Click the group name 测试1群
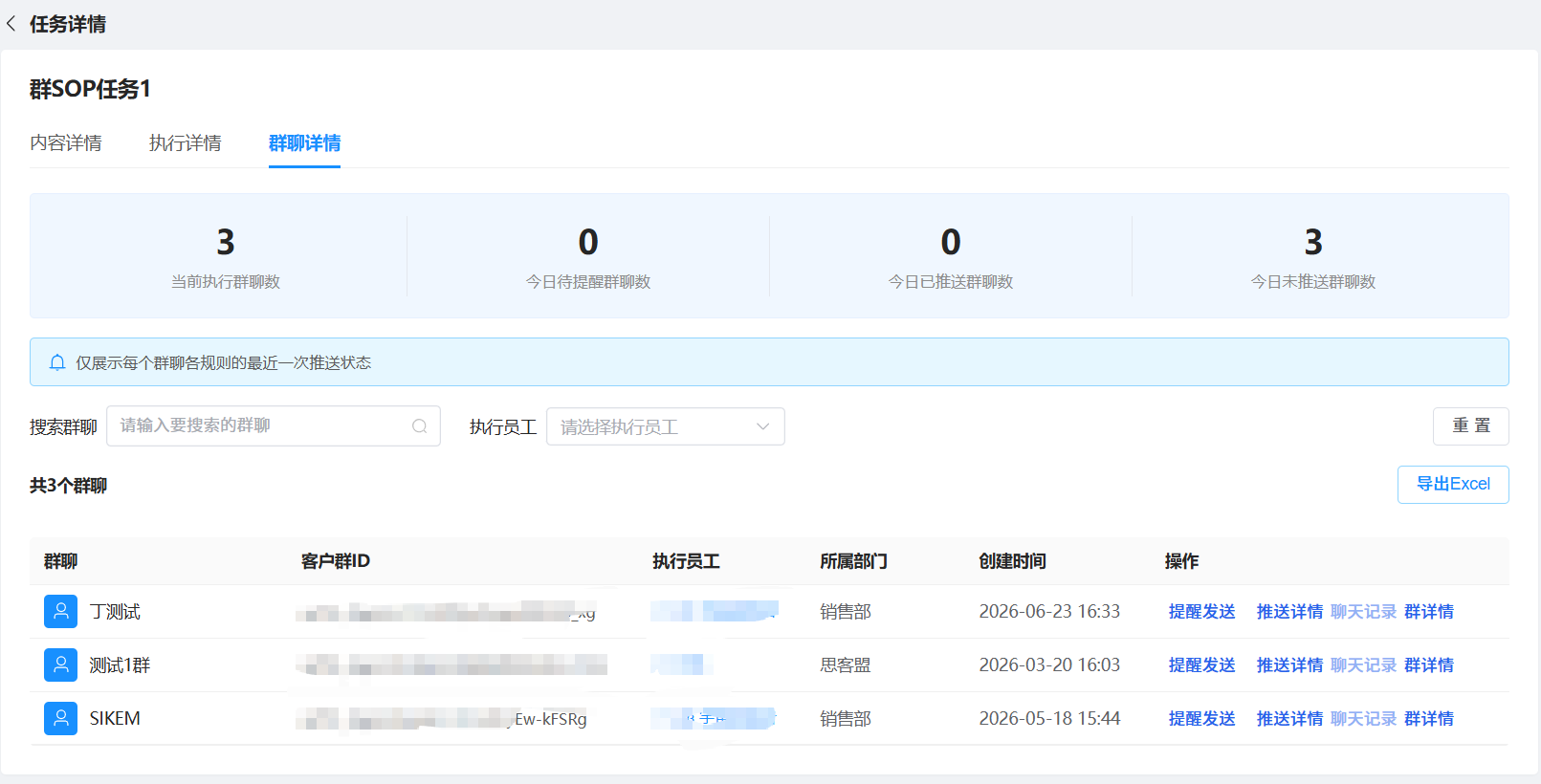Image resolution: width=1541 pixels, height=784 pixels. pyautogui.click(x=120, y=665)
